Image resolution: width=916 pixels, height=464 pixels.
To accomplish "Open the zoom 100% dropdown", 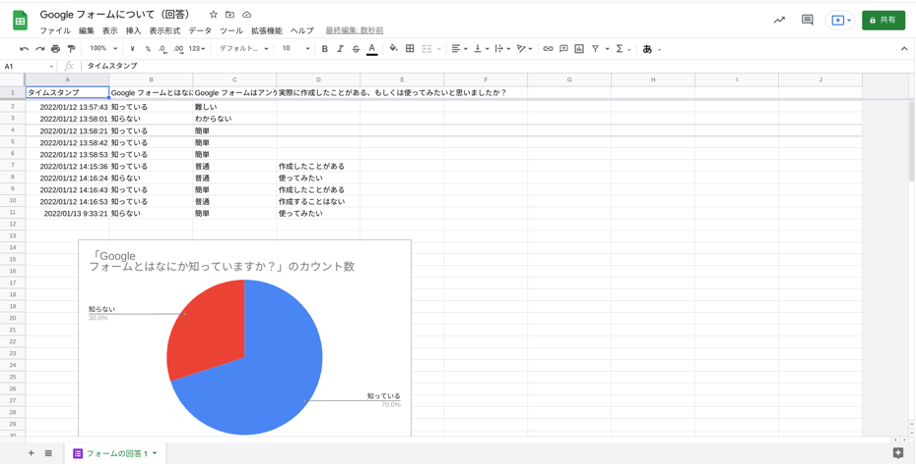I will (103, 49).
